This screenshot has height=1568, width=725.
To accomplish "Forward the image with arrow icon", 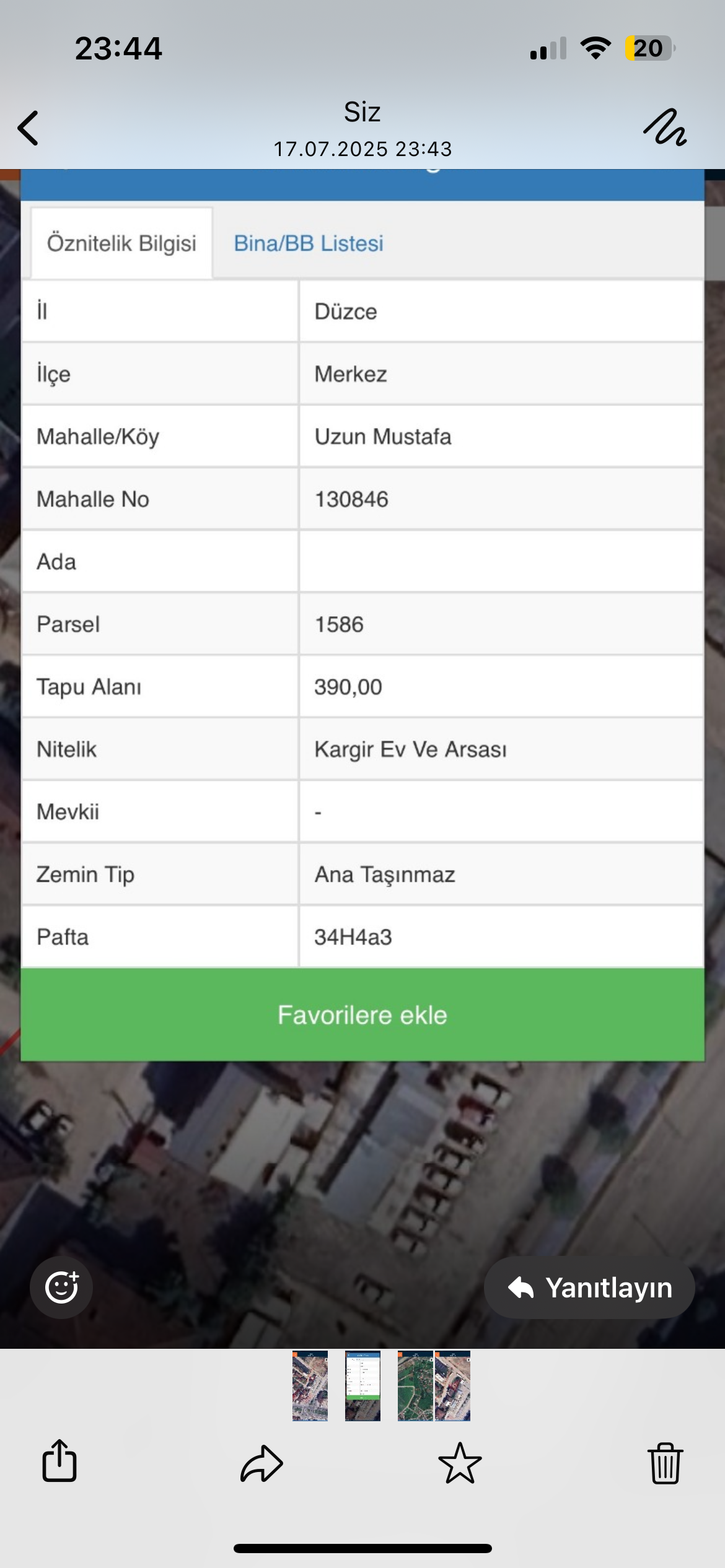I will [261, 1463].
